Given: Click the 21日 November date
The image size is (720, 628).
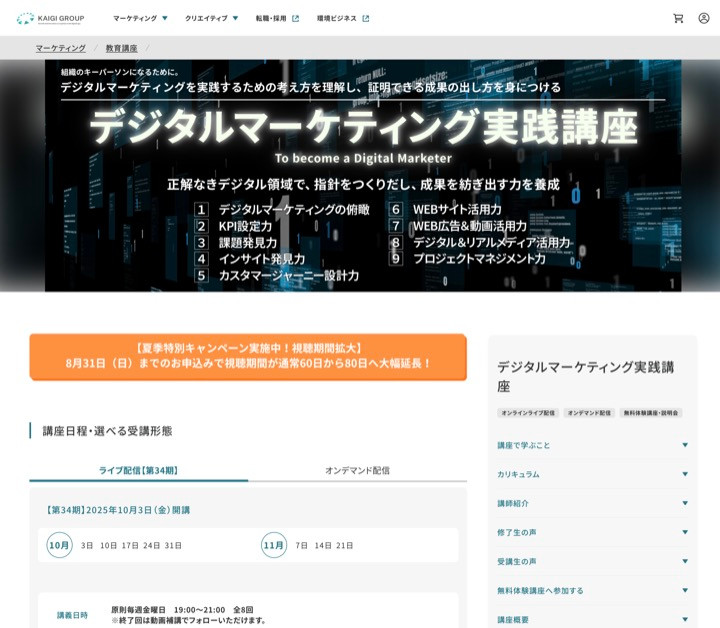Looking at the screenshot, I should (345, 545).
